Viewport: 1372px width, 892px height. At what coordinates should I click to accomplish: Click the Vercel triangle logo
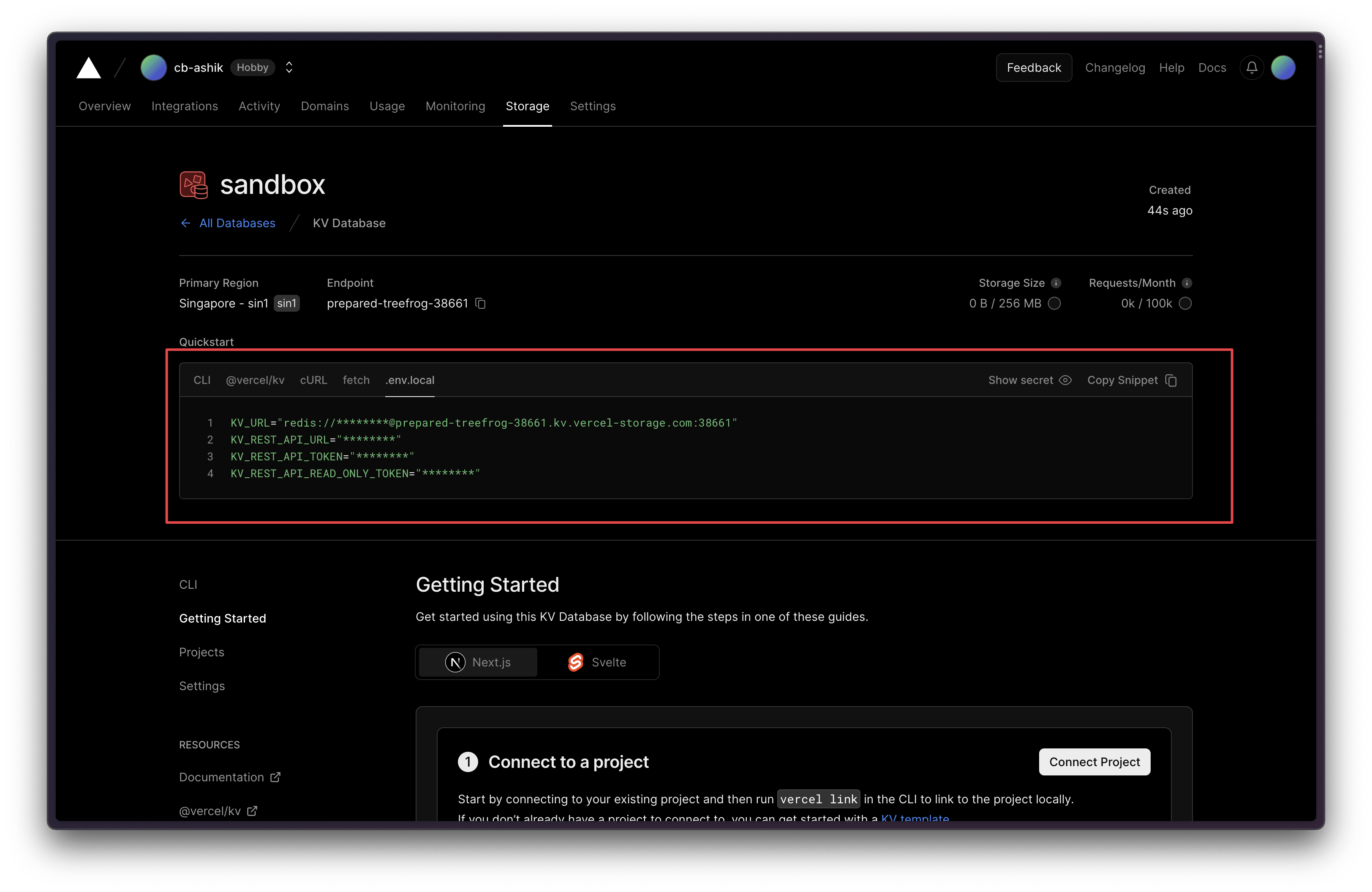pyautogui.click(x=89, y=68)
